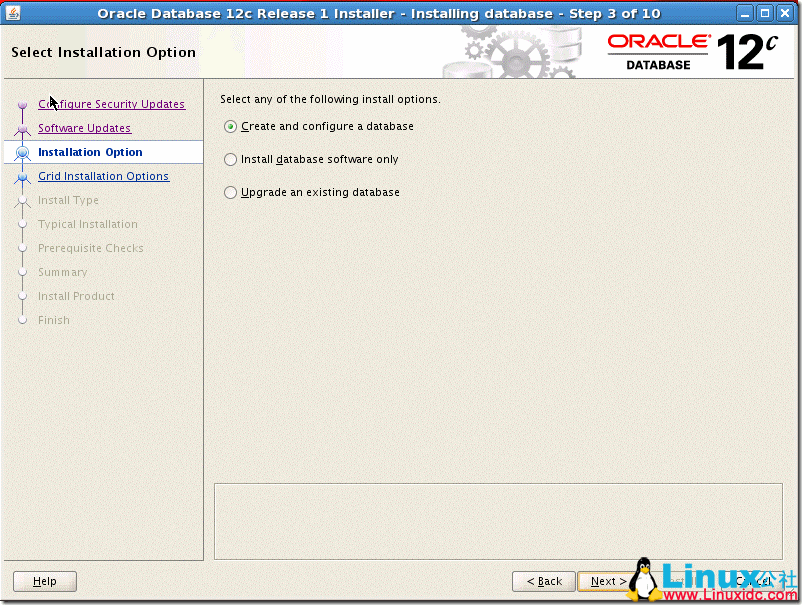
Task: Select Install database software only
Action: 230,159
